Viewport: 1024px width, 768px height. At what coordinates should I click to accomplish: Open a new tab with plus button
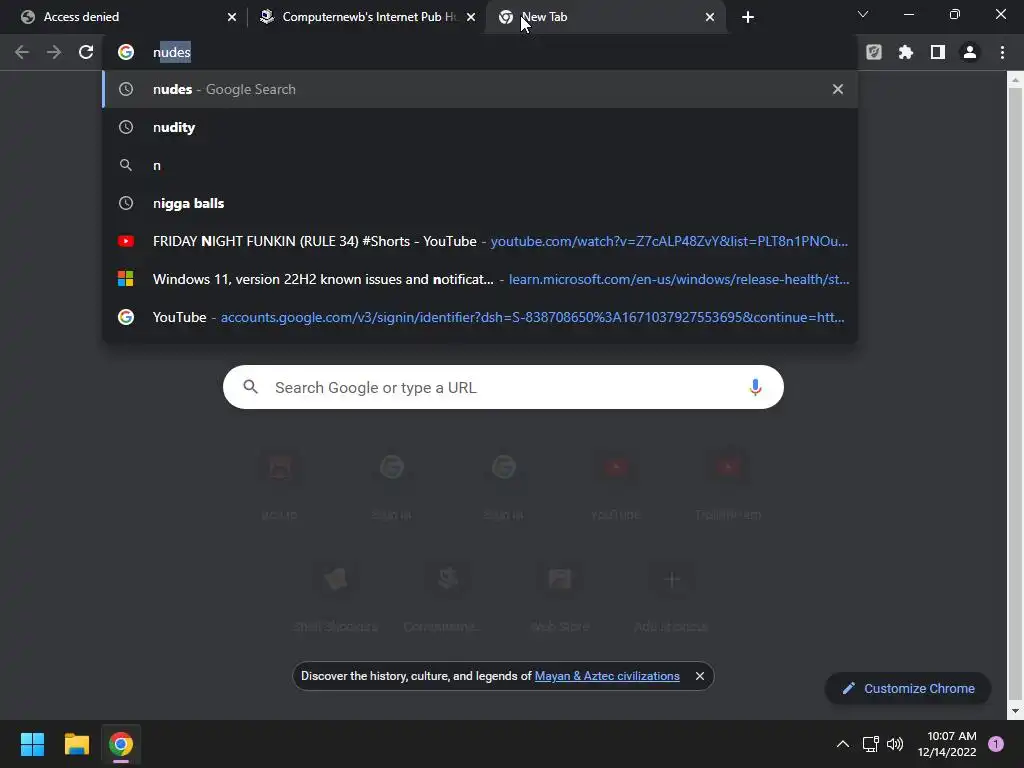point(748,17)
